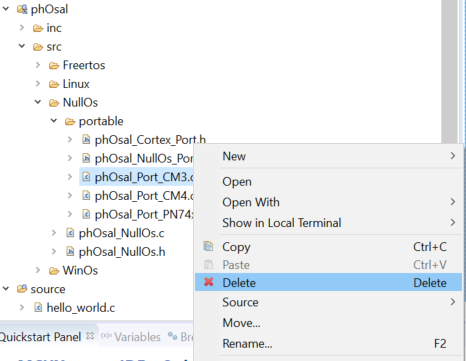Choose Delete from context menu
This screenshot has width=466, height=361.
(328, 282)
